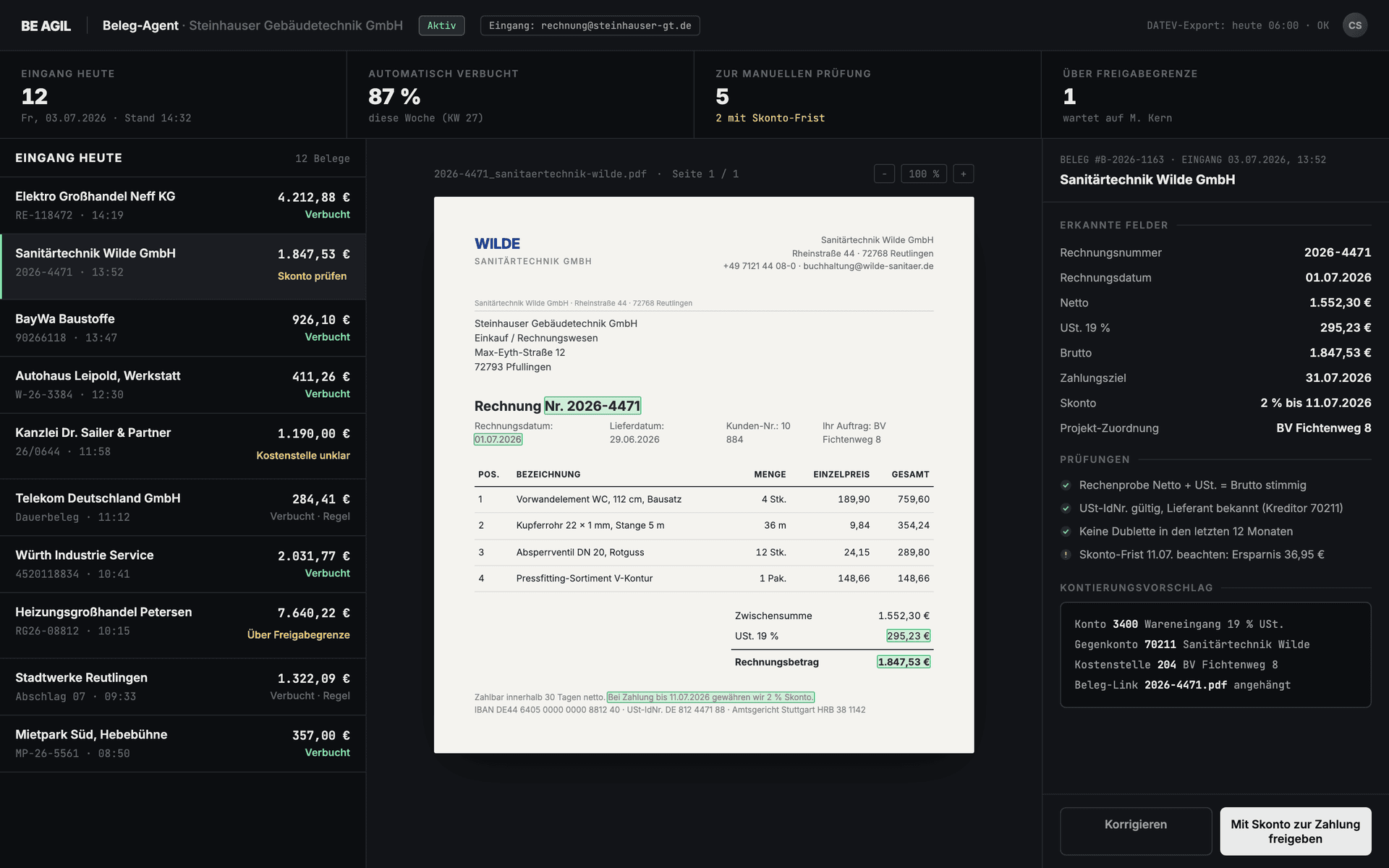Click the Rechnungsdatum field value 01.07.2026
Viewport: 1389px width, 868px height.
[x=1338, y=278]
